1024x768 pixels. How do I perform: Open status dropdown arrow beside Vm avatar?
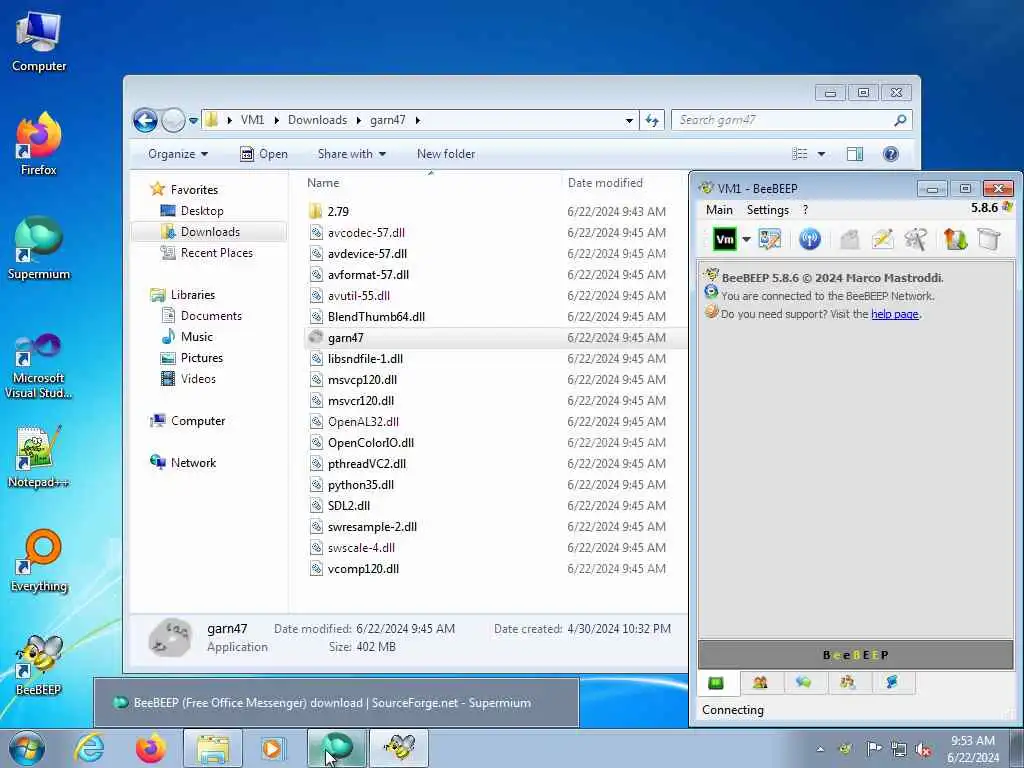(746, 240)
